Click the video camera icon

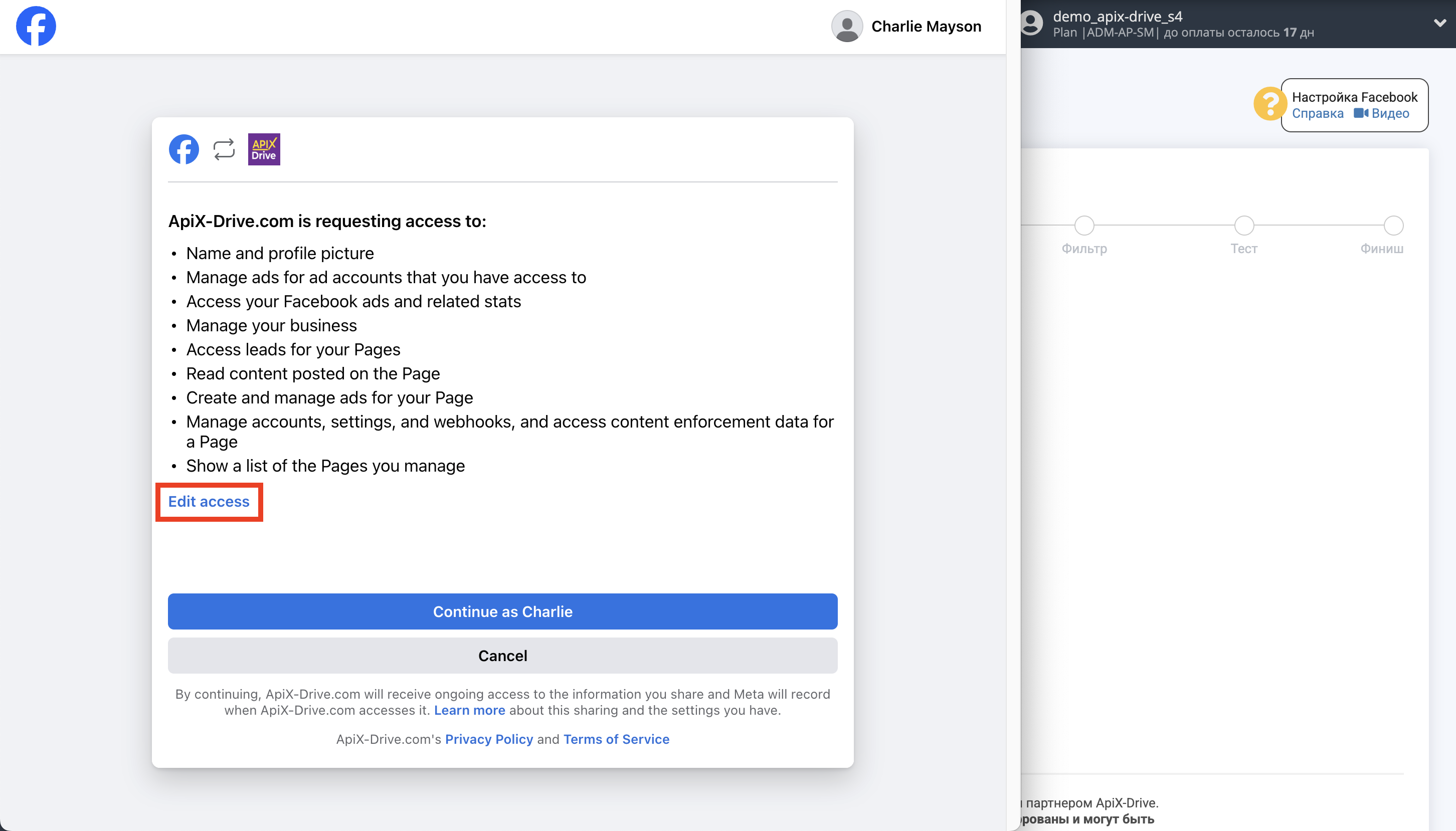pyautogui.click(x=1361, y=113)
